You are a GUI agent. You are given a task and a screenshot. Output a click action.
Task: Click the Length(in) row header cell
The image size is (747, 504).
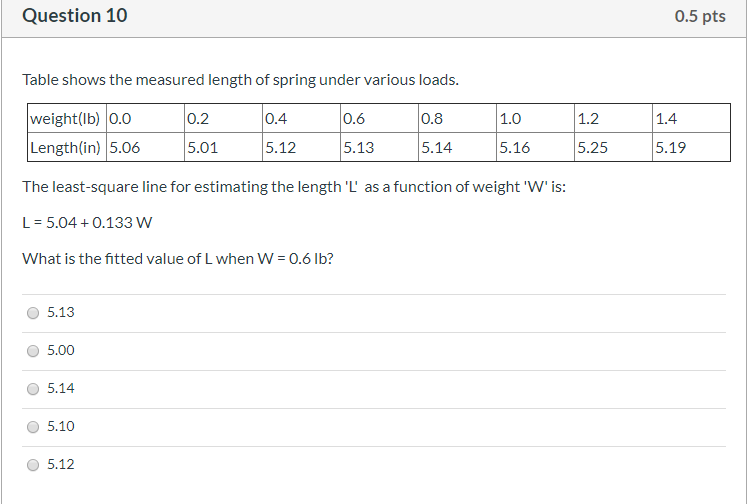point(65,148)
